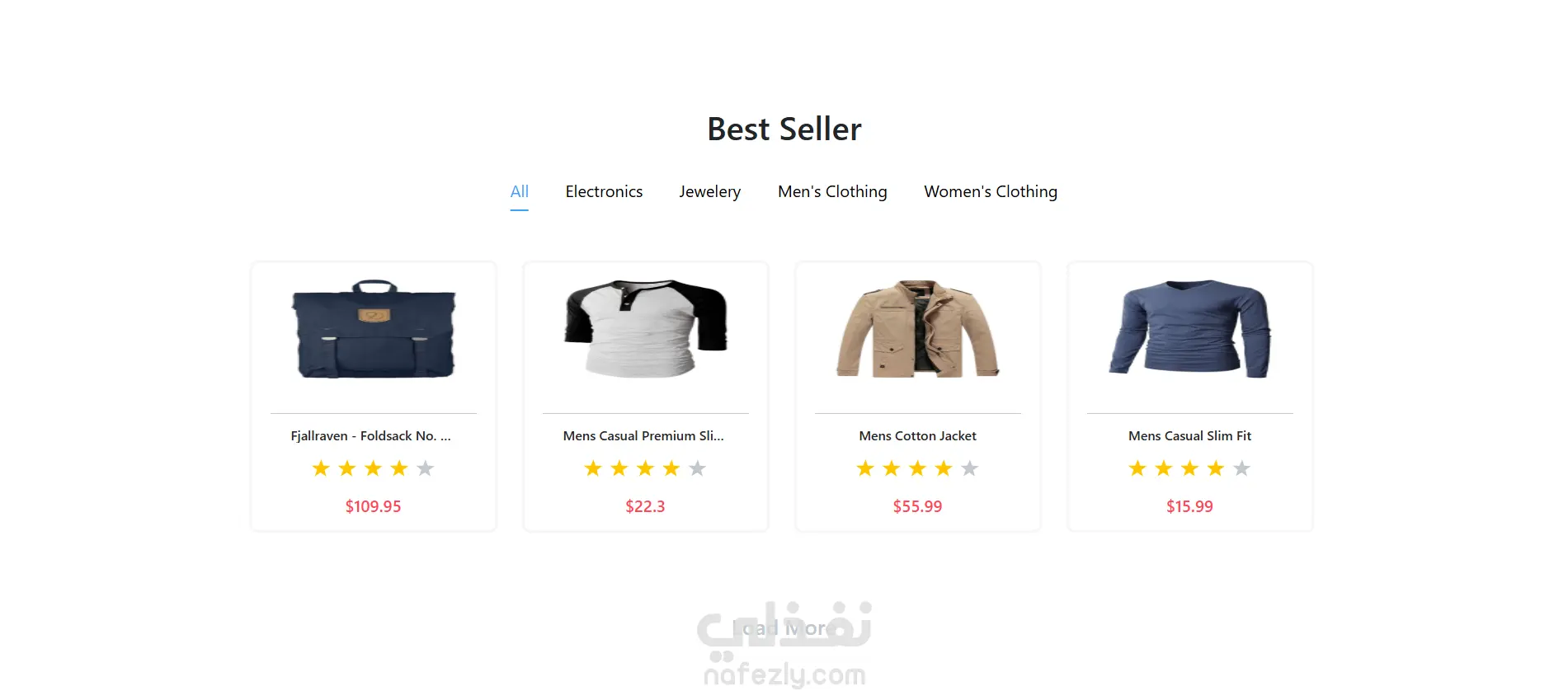This screenshot has width=1568, height=691.
Task: Click the Mens Cotton Jacket title
Action: pos(917,435)
